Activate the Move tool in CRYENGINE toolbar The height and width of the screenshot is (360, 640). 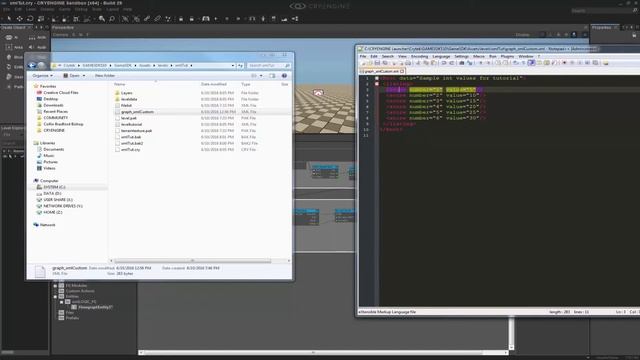point(19,19)
